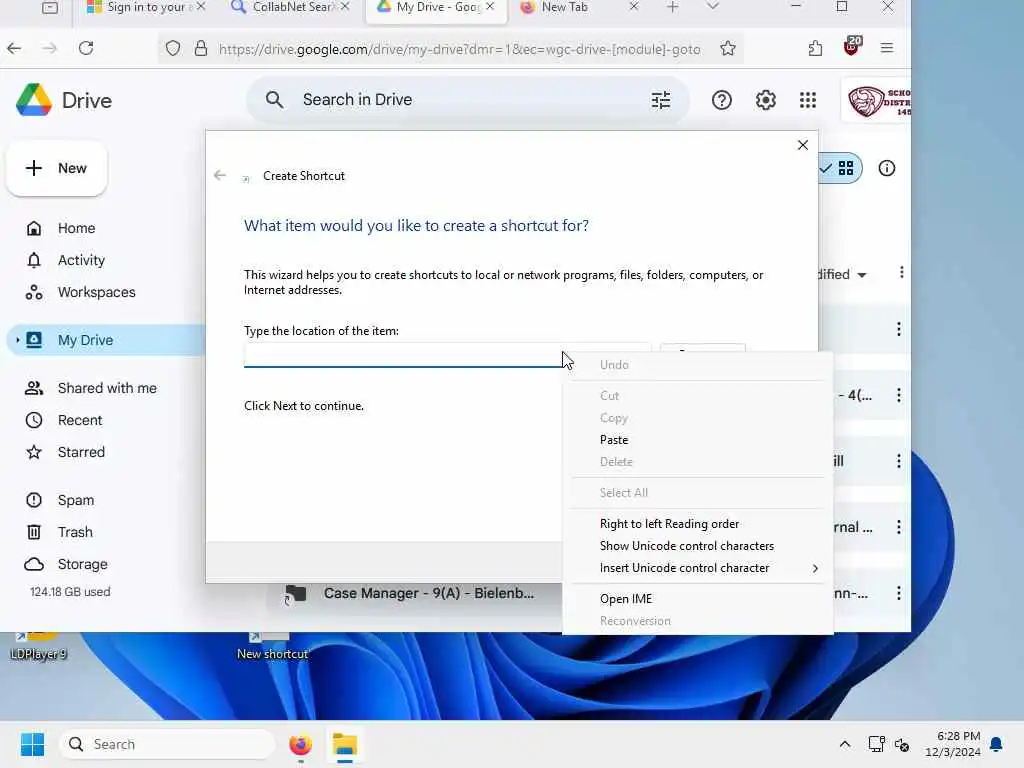Click the uBlock extension badge icon
1024x768 pixels.
(852, 46)
